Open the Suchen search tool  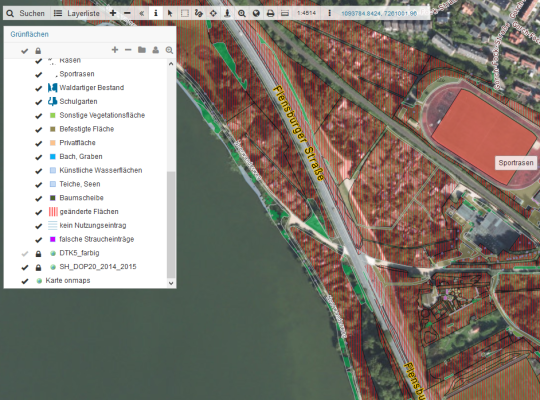click(26, 13)
